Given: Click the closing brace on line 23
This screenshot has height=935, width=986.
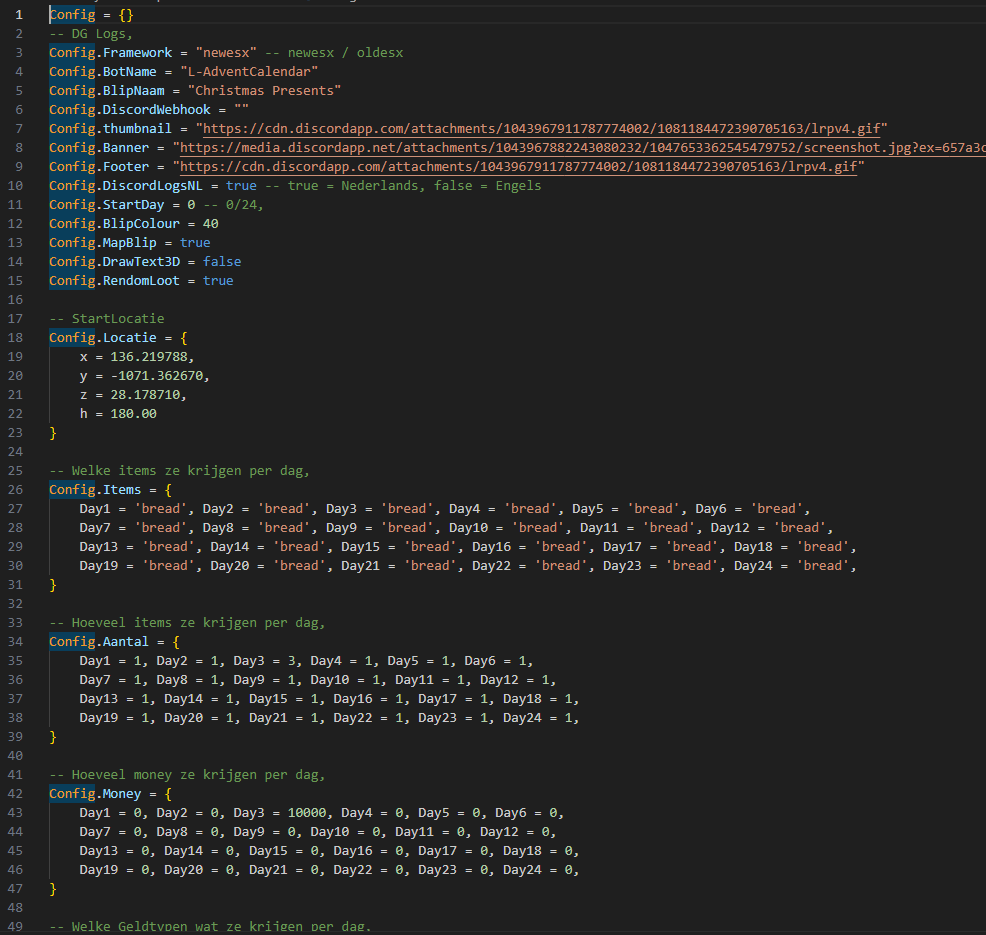Looking at the screenshot, I should [x=53, y=433].
